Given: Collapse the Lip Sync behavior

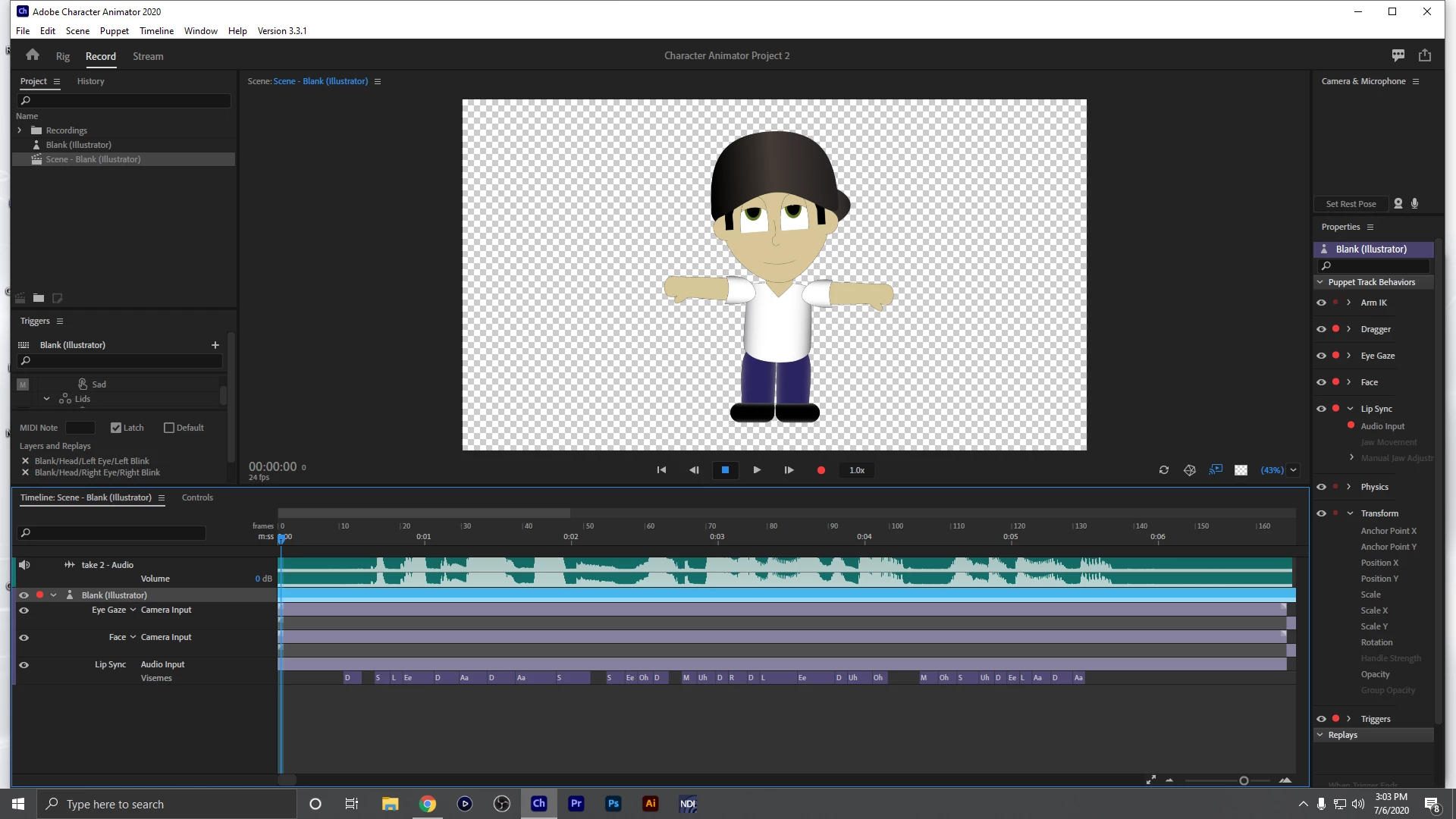Looking at the screenshot, I should click(x=1350, y=409).
